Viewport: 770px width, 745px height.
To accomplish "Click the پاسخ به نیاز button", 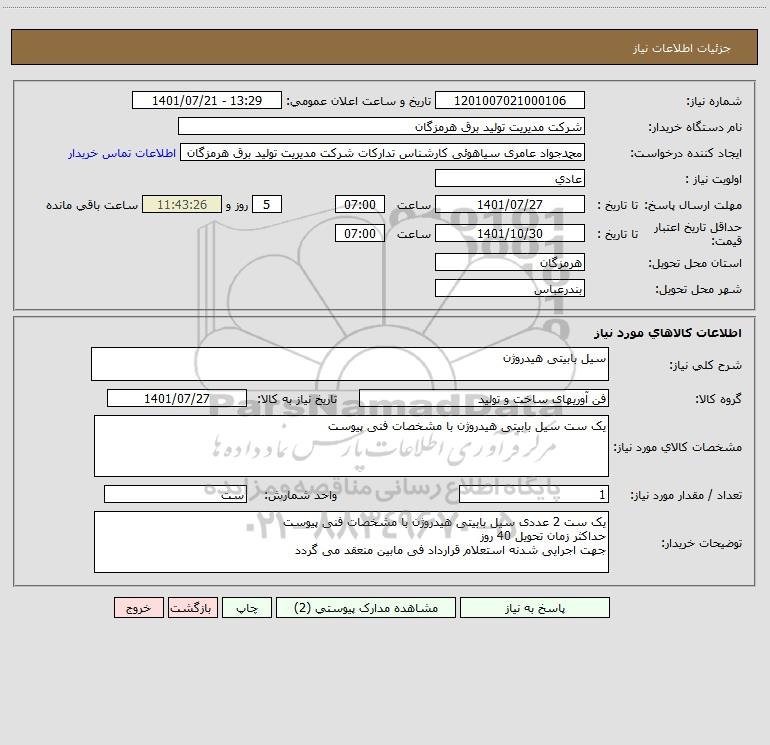I will (x=535, y=608).
